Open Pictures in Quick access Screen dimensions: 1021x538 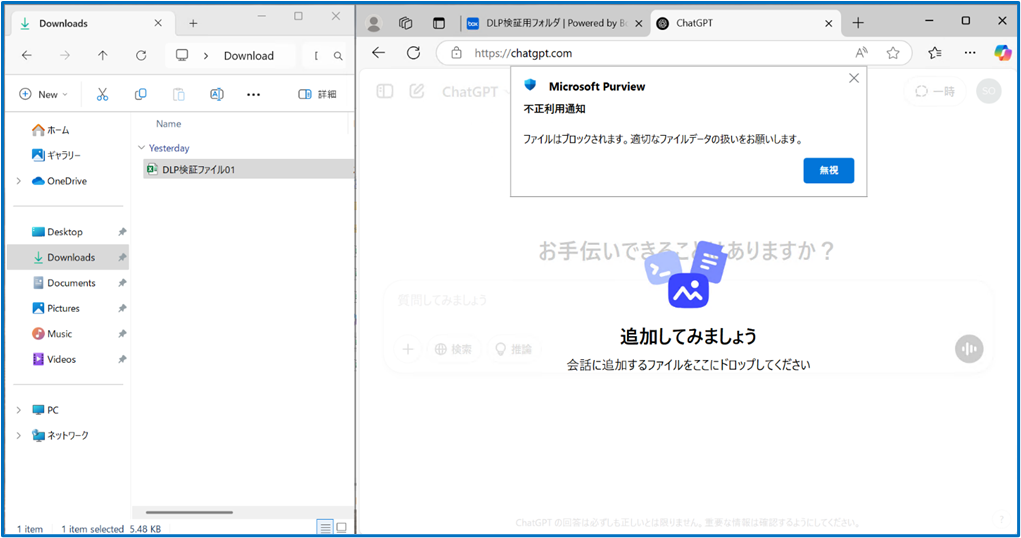(56, 308)
